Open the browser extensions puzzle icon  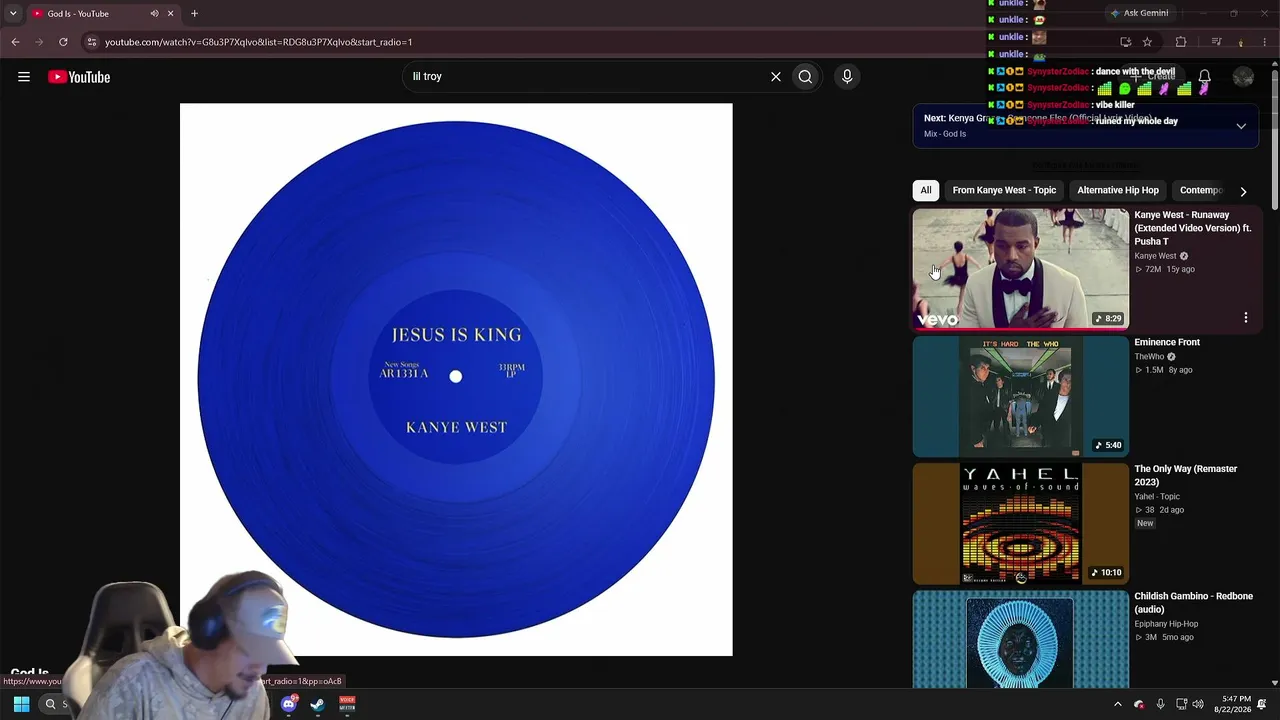tap(1181, 42)
